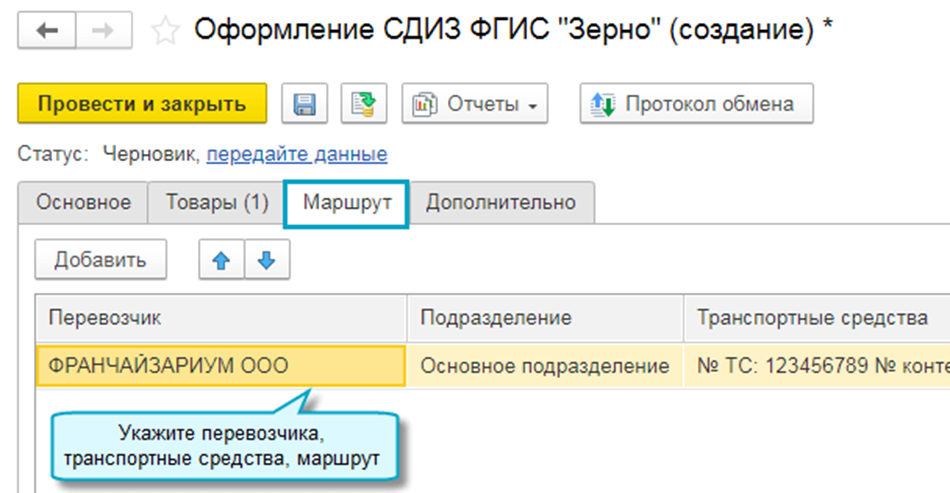Move route row down with arrow
950x493 pixels.
(x=265, y=260)
